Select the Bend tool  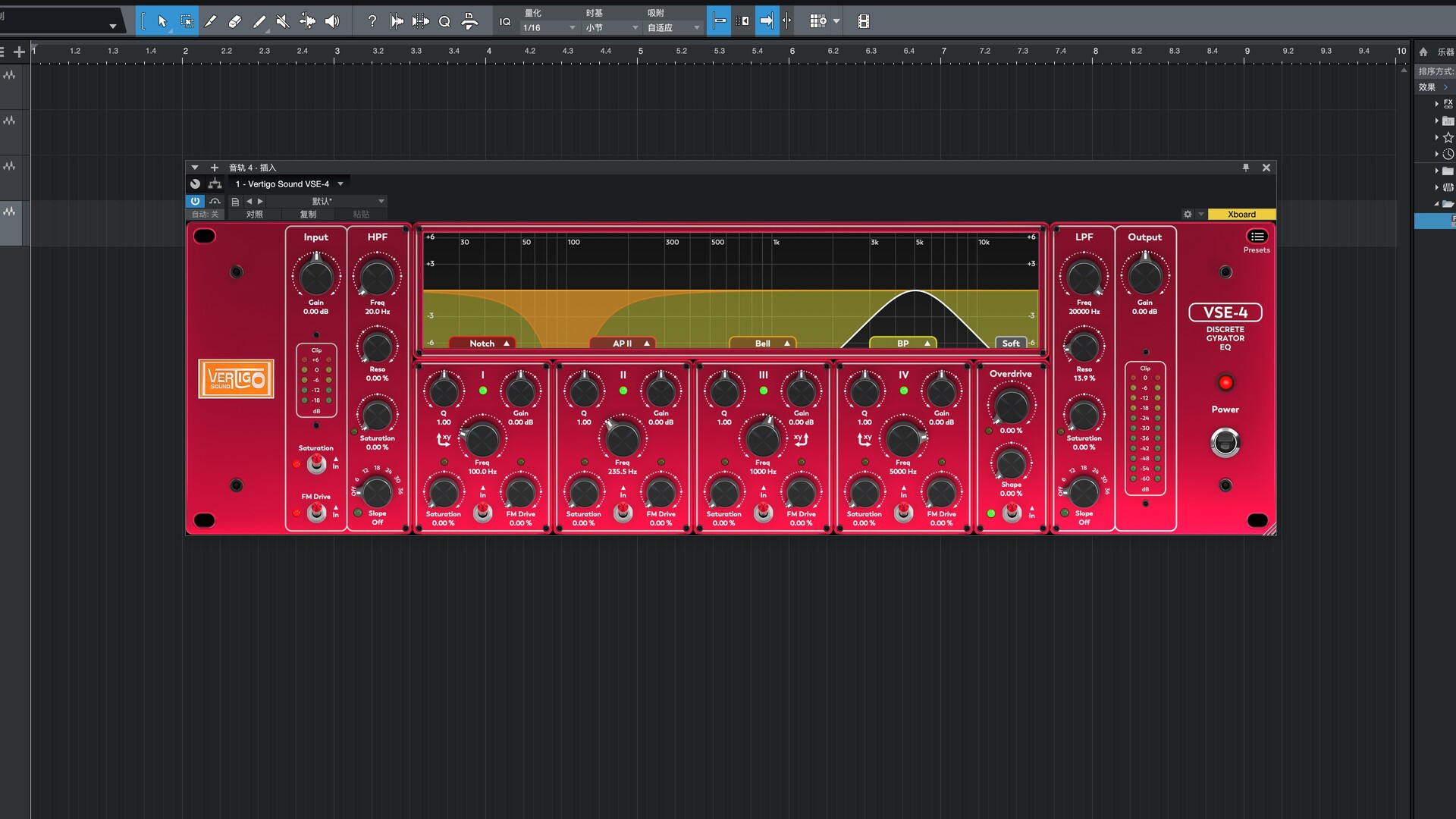pos(307,21)
